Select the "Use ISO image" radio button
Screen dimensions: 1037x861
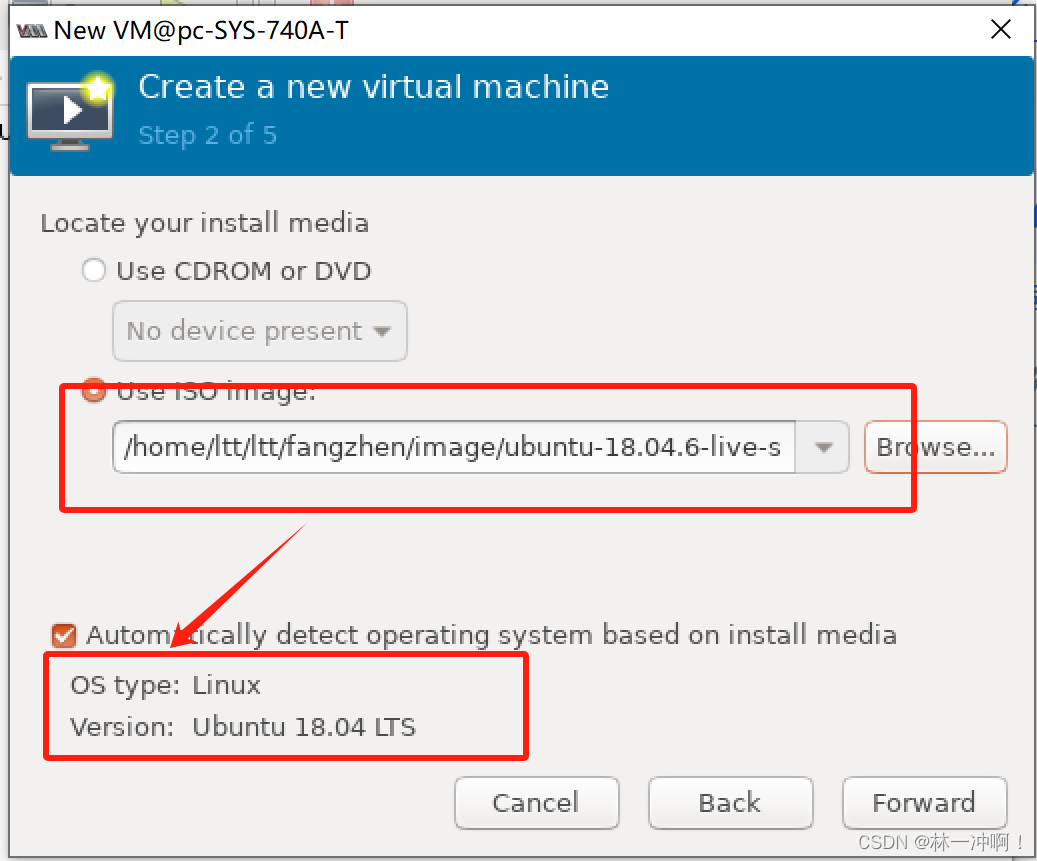[93, 391]
